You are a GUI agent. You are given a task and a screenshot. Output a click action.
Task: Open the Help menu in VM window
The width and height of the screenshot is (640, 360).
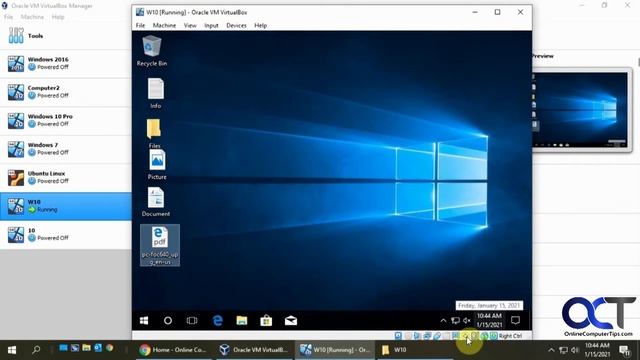tap(260, 25)
